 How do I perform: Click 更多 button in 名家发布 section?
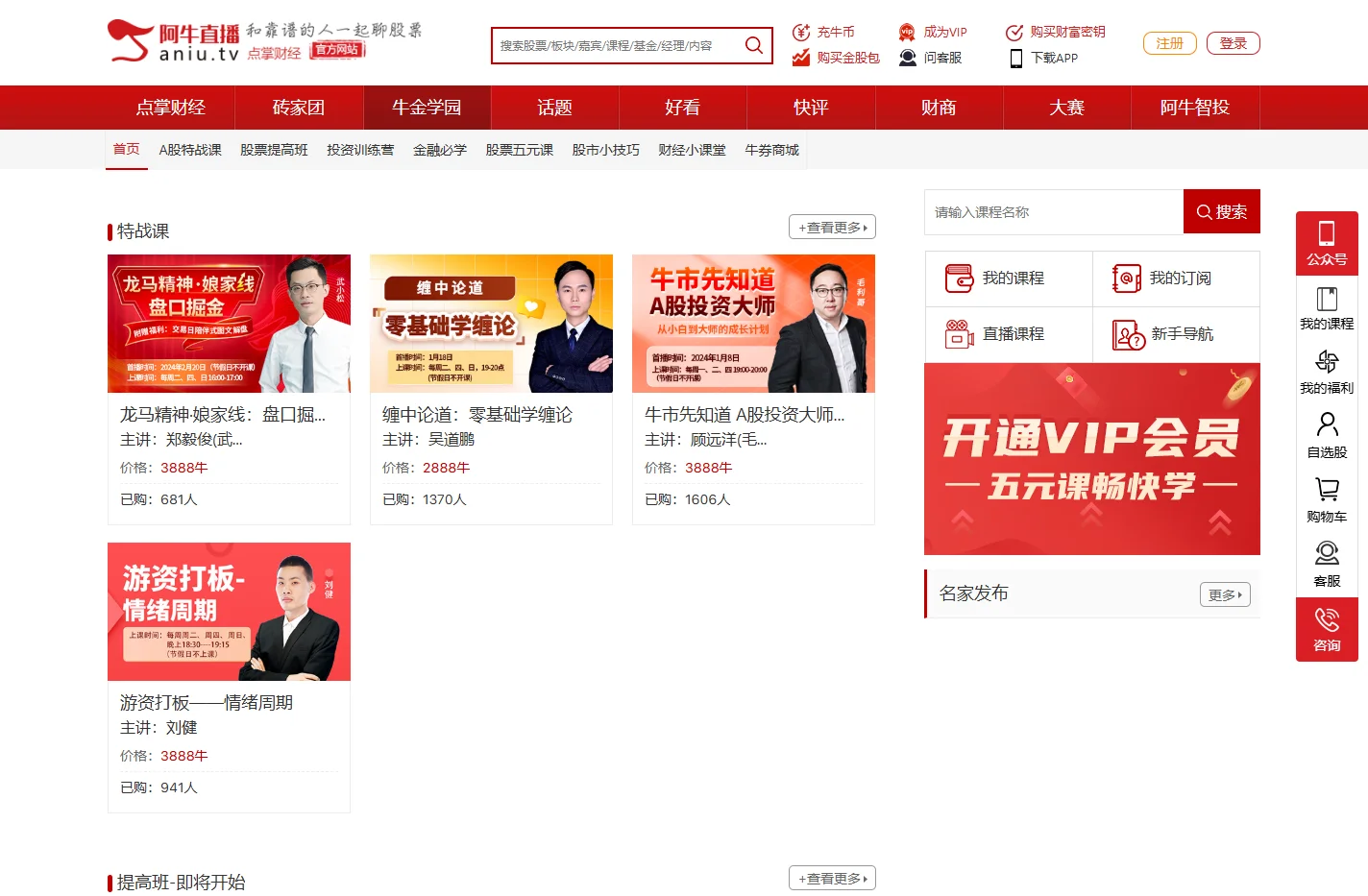pyautogui.click(x=1225, y=595)
